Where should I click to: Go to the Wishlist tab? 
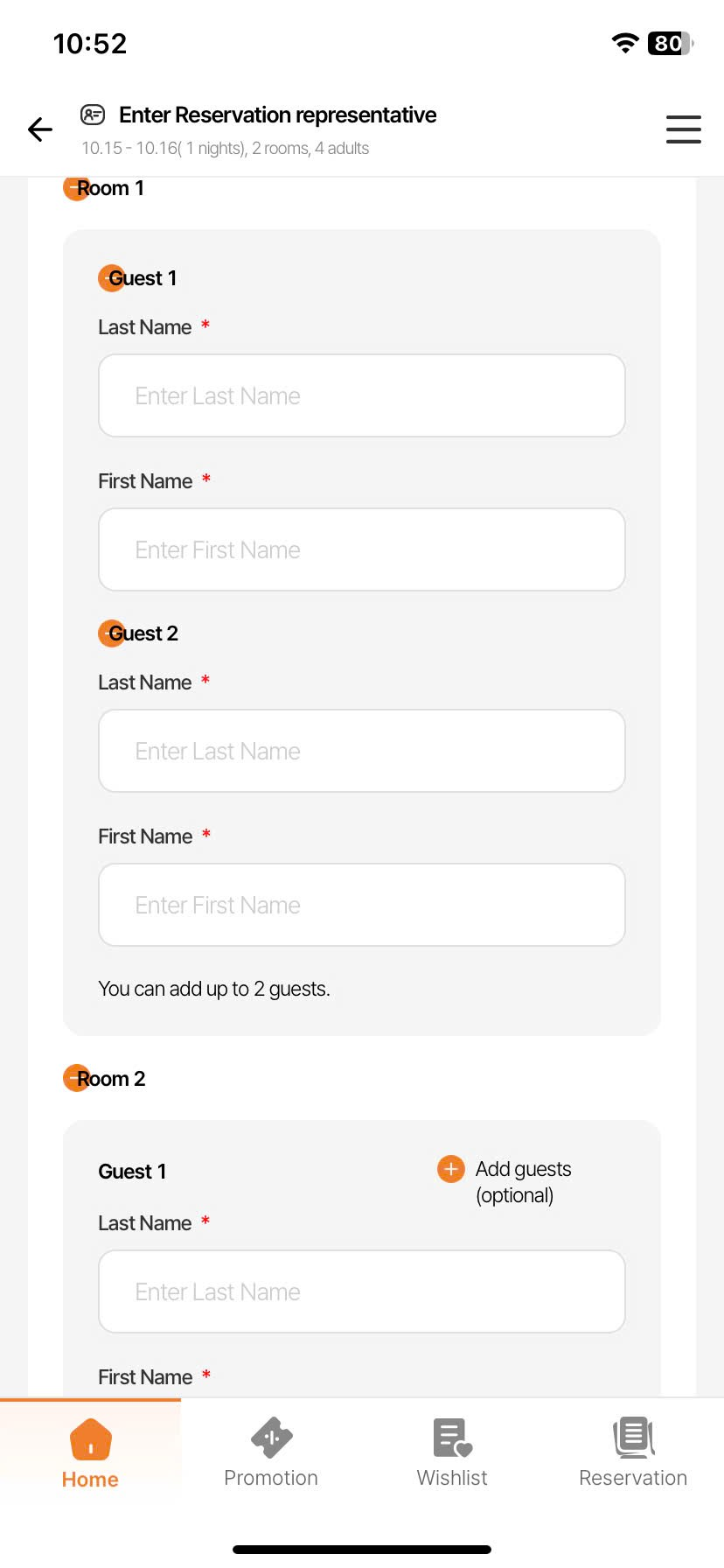coord(452,1452)
